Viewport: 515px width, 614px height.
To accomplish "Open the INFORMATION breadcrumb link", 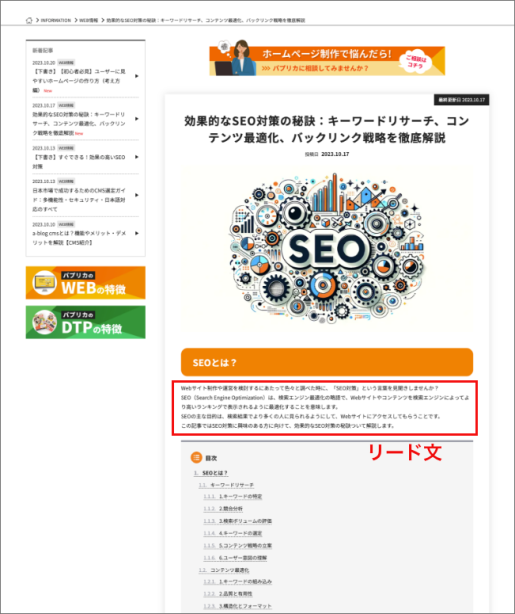I will tap(56, 20).
